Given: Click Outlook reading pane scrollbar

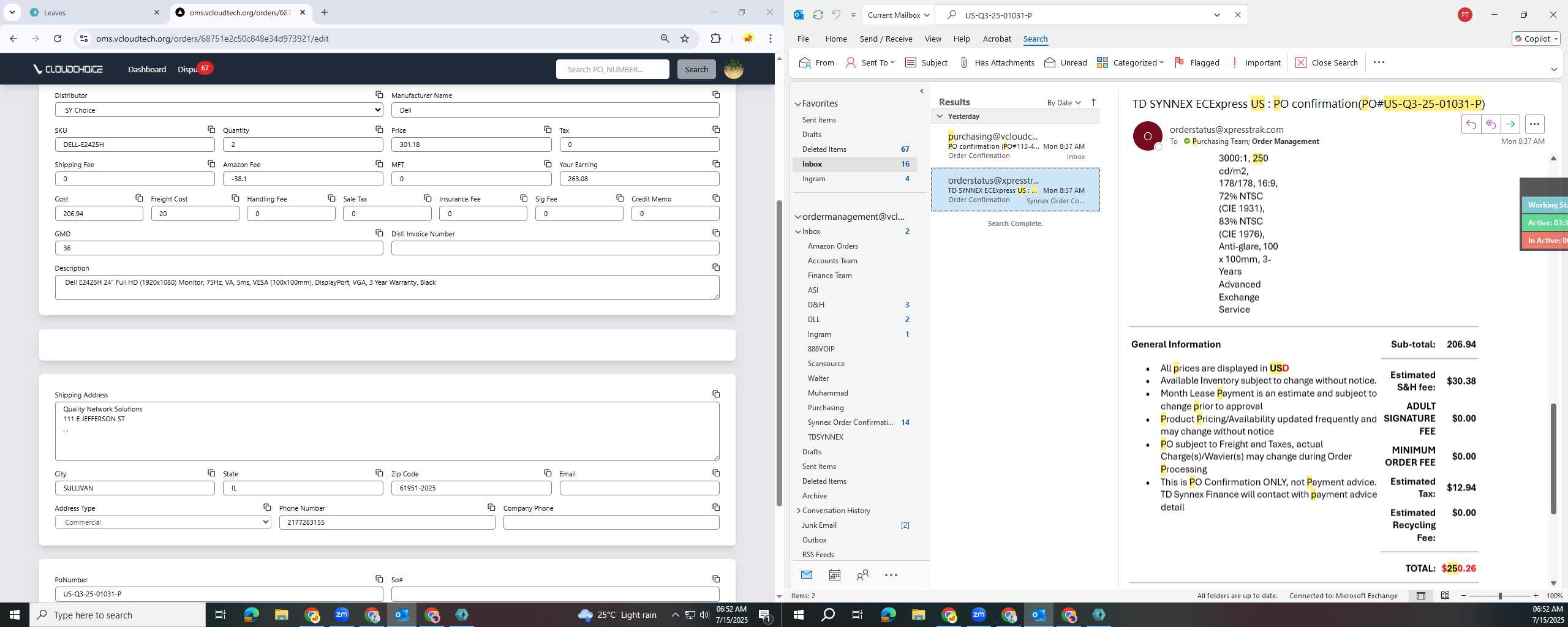Looking at the screenshot, I should (x=1553, y=459).
